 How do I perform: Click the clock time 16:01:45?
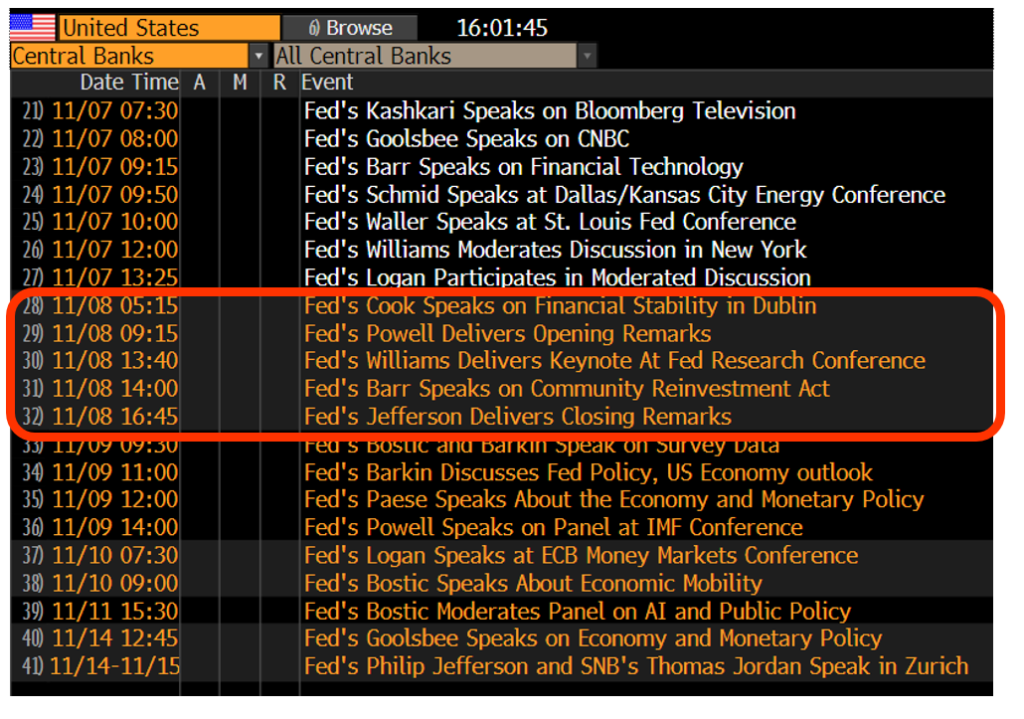pyautogui.click(x=502, y=28)
